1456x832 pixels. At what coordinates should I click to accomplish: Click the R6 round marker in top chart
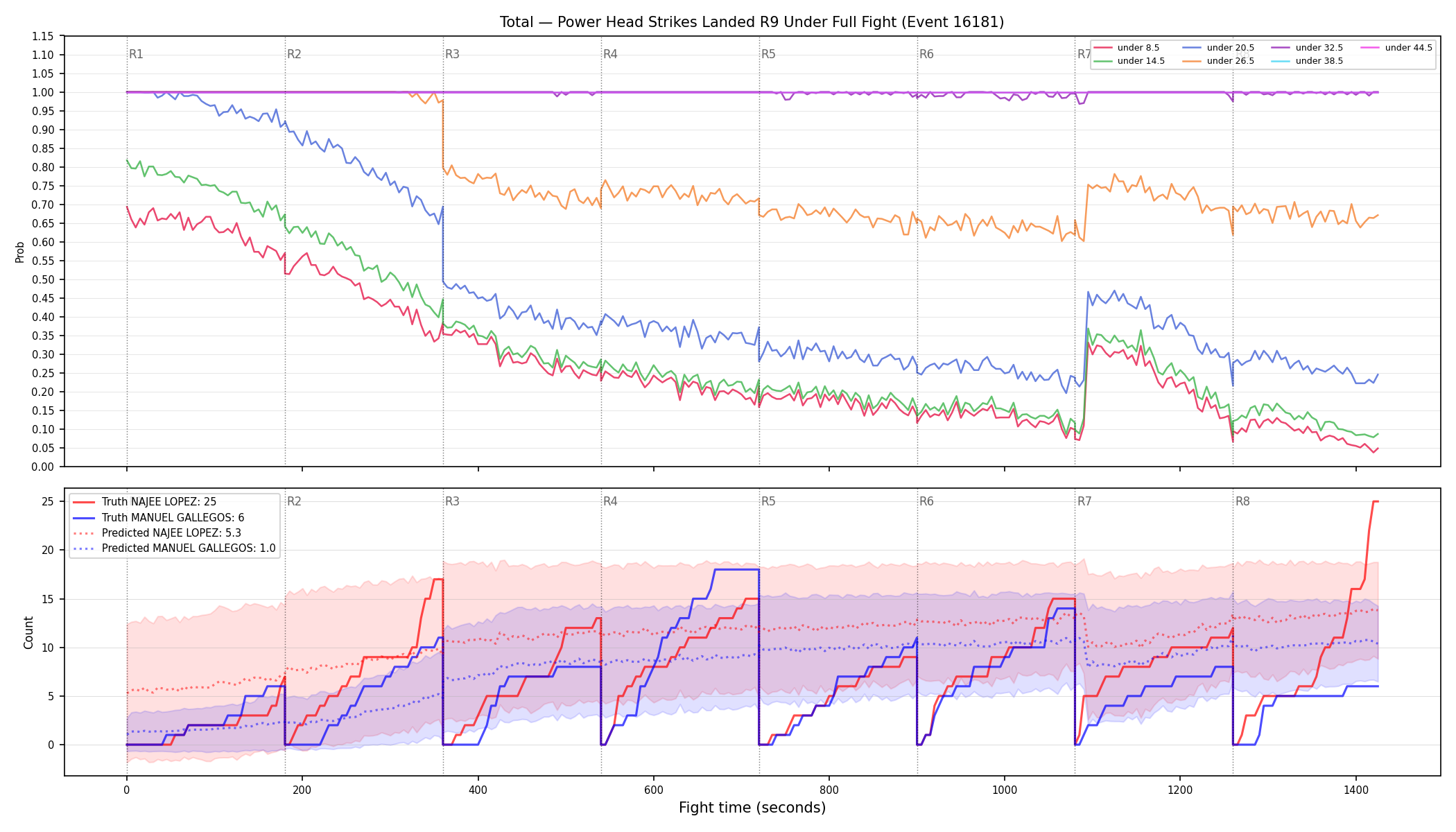click(x=926, y=54)
